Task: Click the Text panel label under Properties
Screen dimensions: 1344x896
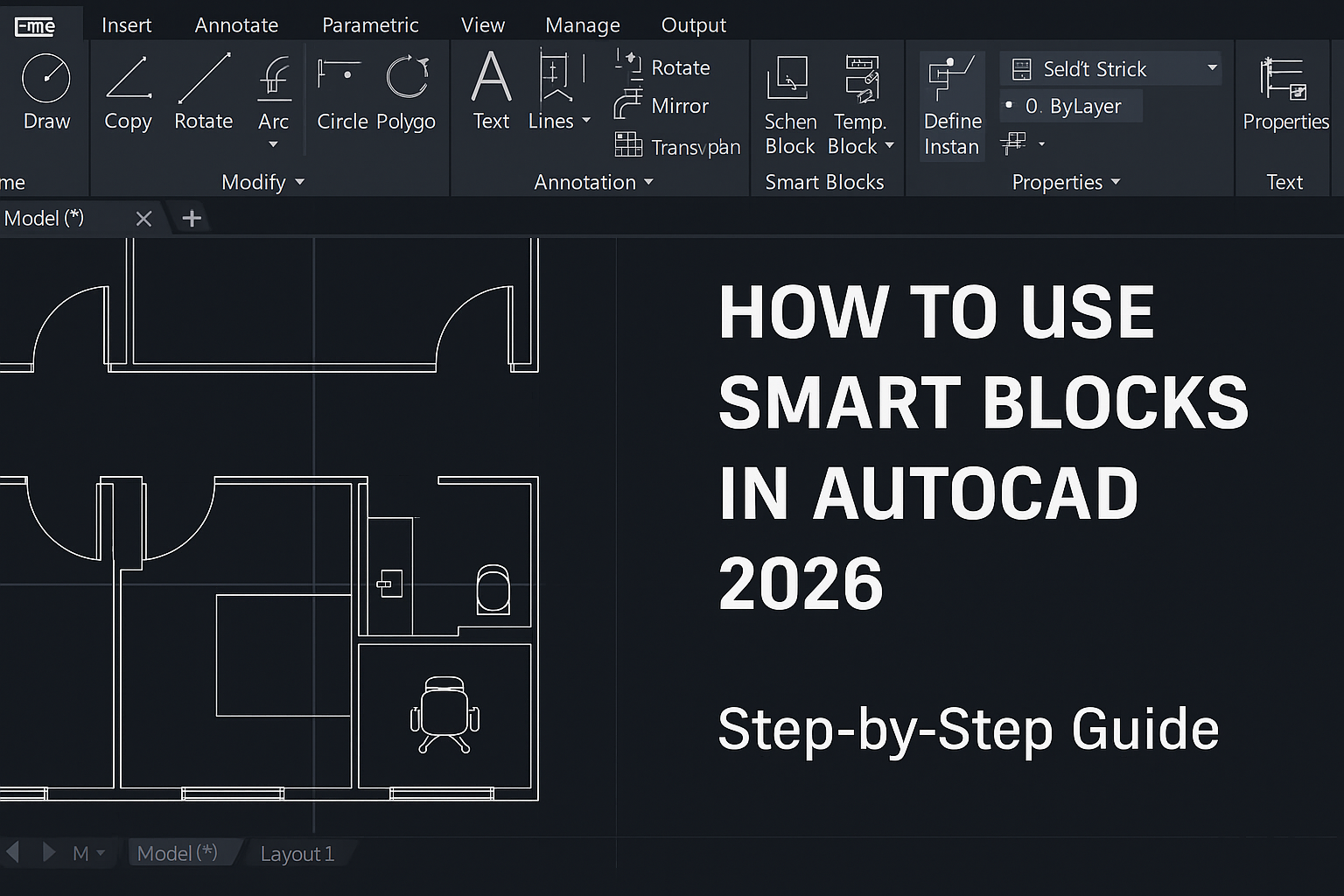Action: pyautogui.click(x=1284, y=182)
